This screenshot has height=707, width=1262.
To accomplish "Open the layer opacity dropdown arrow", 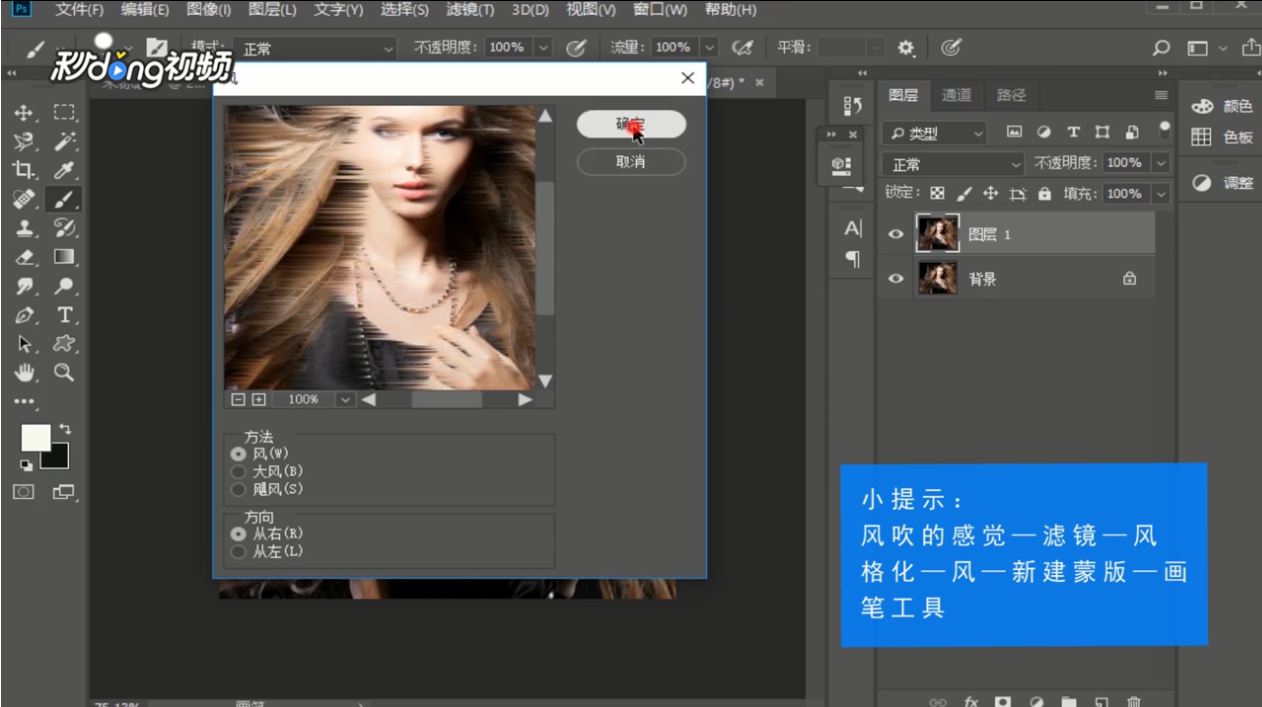I will pyautogui.click(x=1160, y=163).
